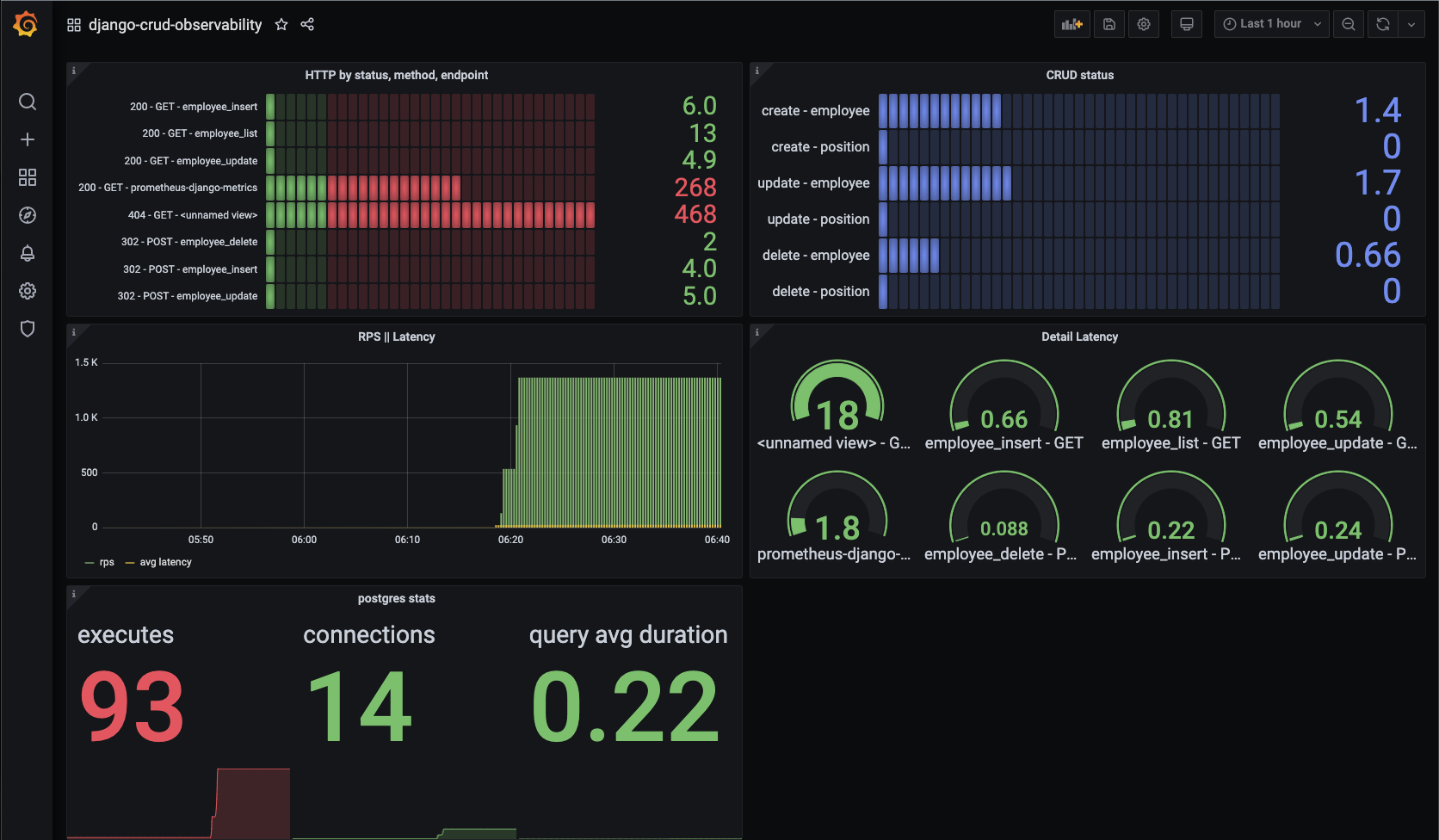This screenshot has width=1439, height=840.
Task: Open the Last 1 hour time picker
Action: 1272,24
